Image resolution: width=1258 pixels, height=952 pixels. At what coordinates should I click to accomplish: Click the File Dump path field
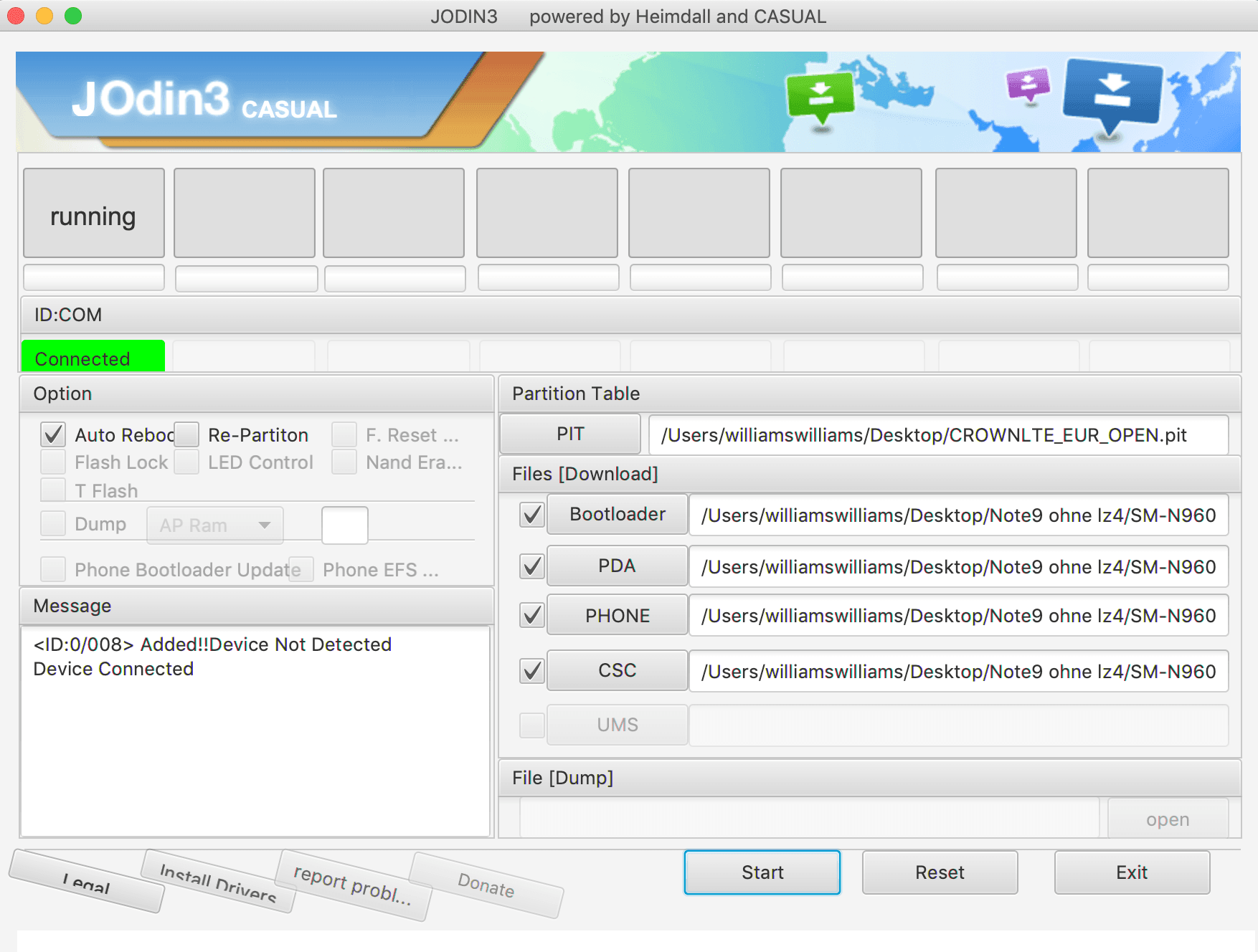point(810,819)
